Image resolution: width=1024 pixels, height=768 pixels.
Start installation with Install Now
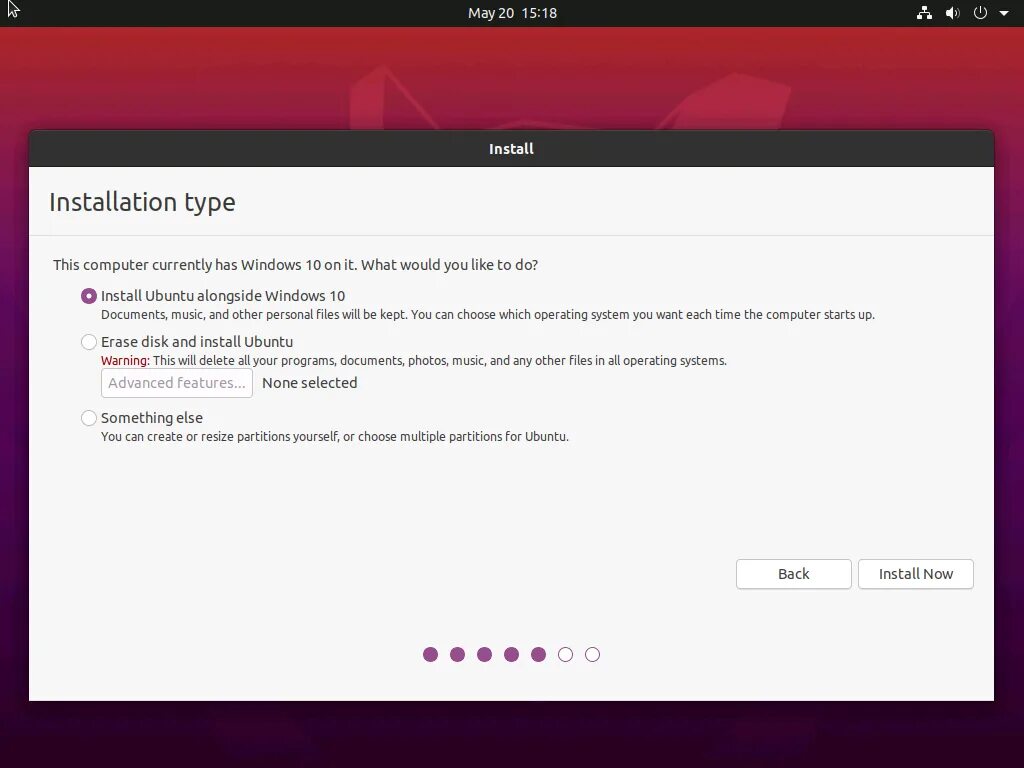[916, 574]
